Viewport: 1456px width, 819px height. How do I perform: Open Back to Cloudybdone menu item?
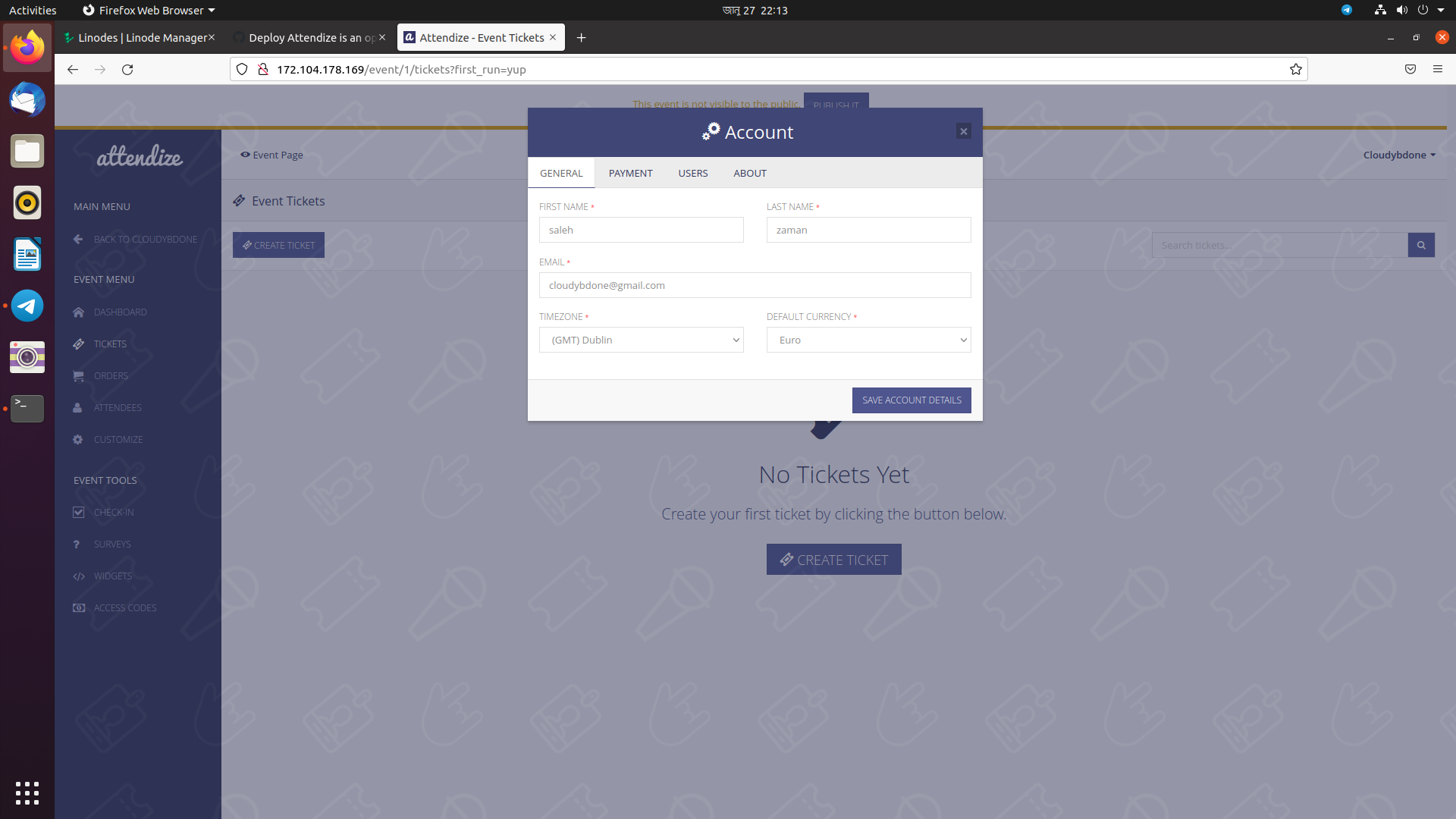click(137, 239)
